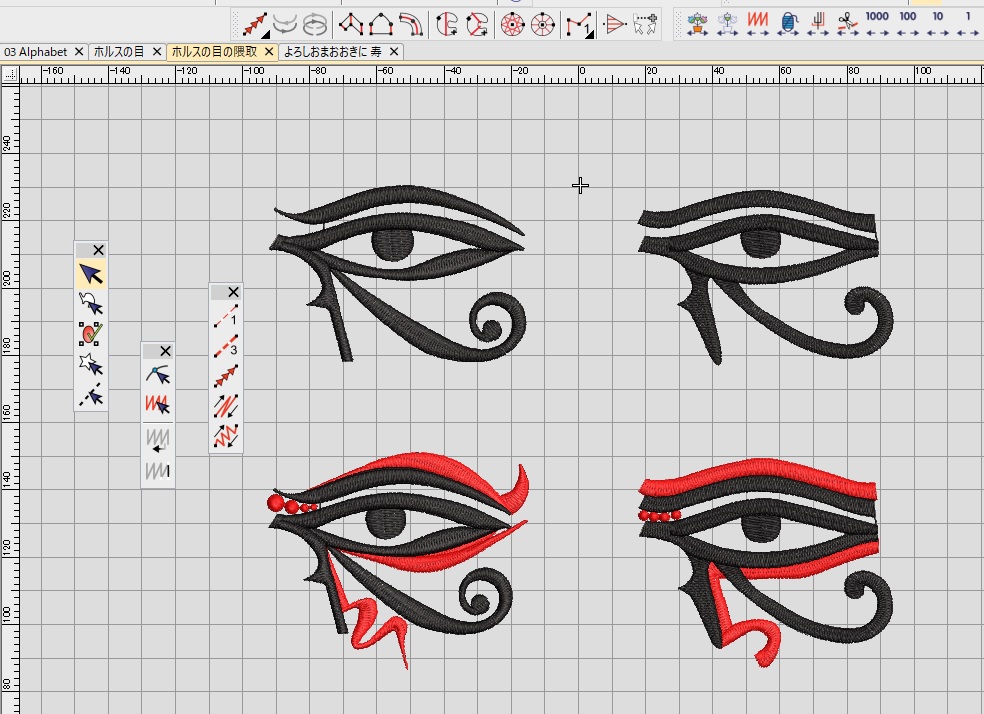Choose the red zigzag stitch edit cursor tool
This screenshot has height=714, width=984.
tap(158, 405)
